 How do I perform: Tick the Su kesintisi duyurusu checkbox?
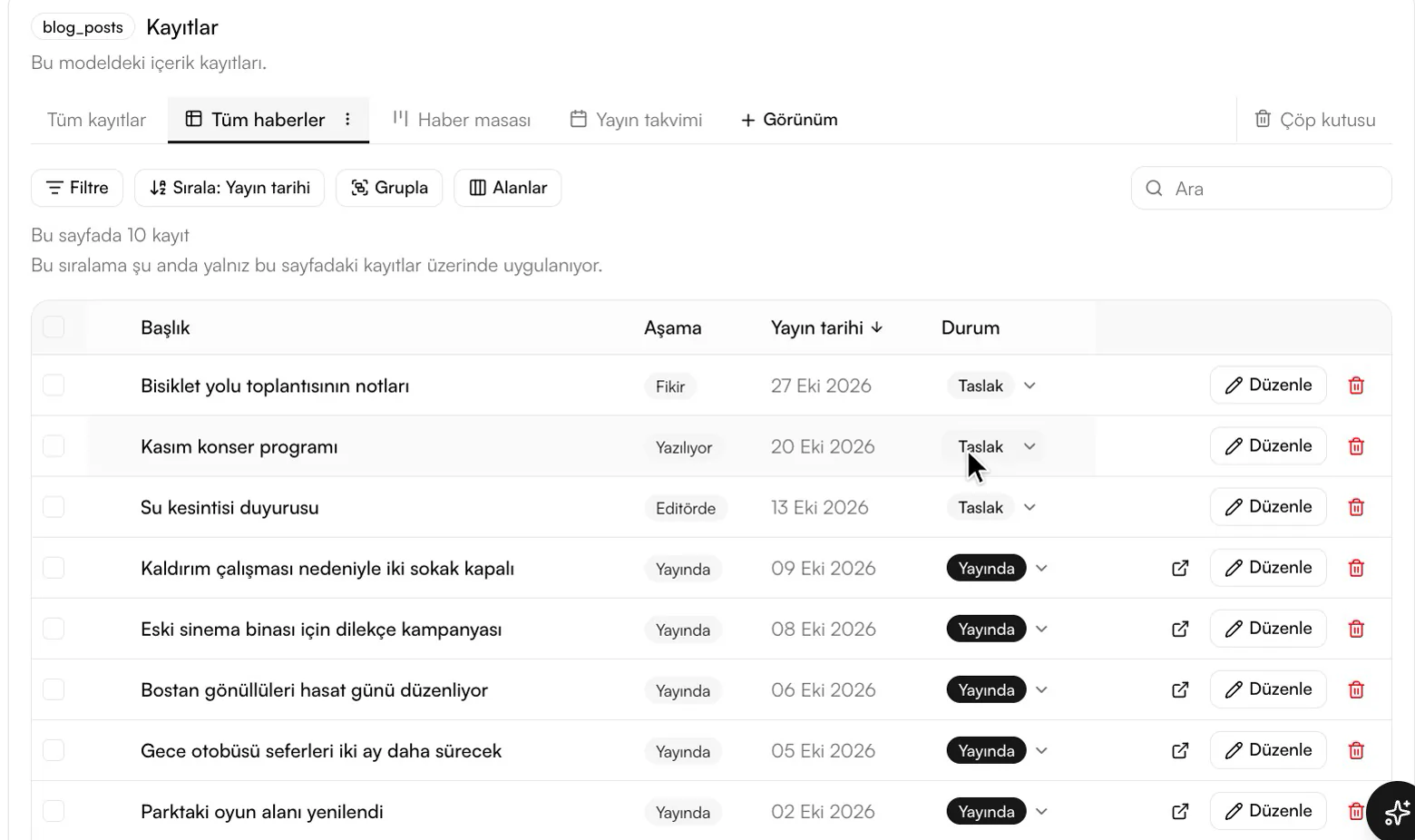[x=54, y=507]
